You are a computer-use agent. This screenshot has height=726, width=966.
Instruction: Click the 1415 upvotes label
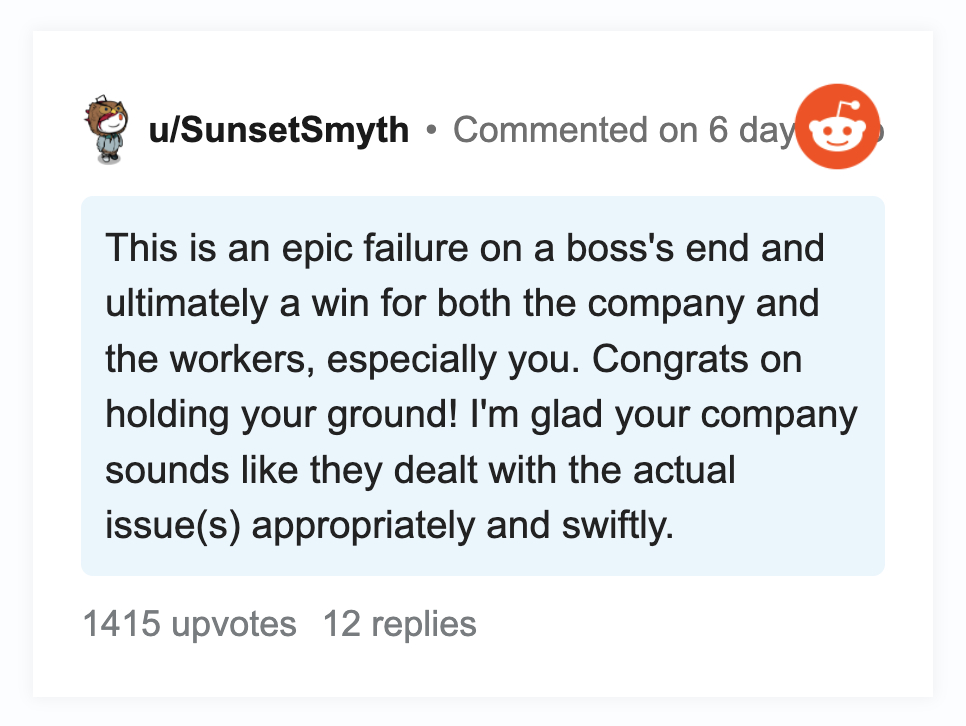pyautogui.click(x=190, y=624)
